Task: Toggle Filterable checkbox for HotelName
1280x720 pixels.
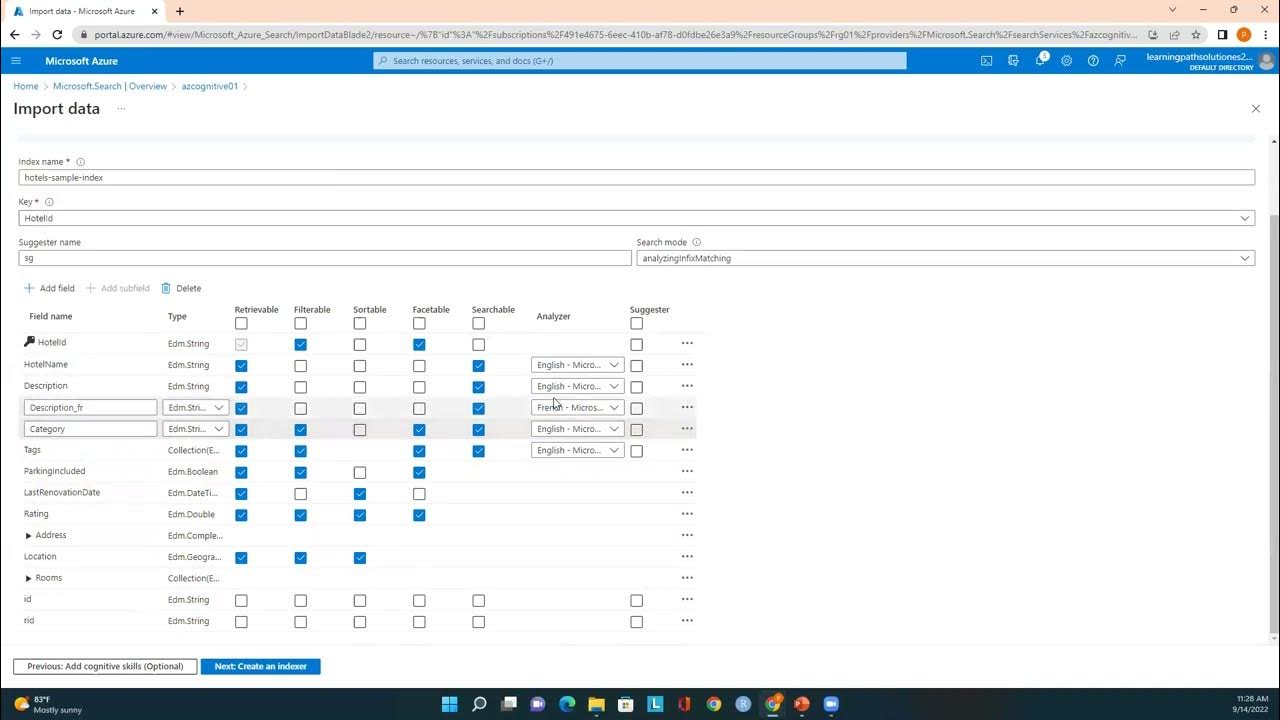Action: (x=301, y=366)
